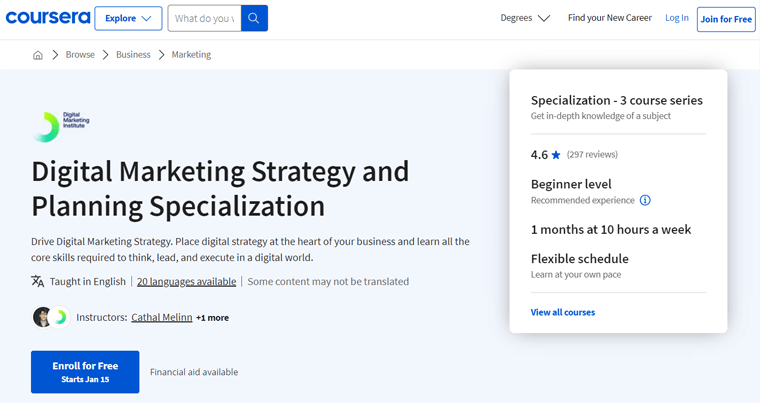
Task: Click '1 months at 10 hours a week'
Action: [611, 229]
